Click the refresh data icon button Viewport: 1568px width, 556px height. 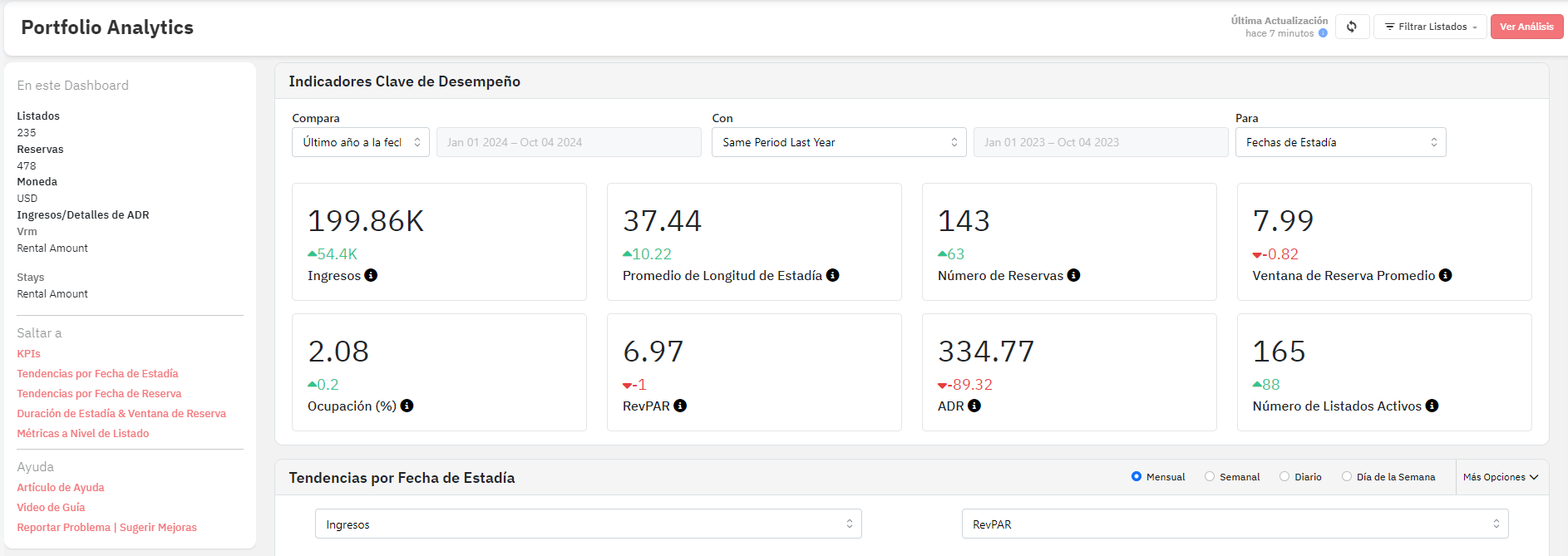click(x=1352, y=27)
